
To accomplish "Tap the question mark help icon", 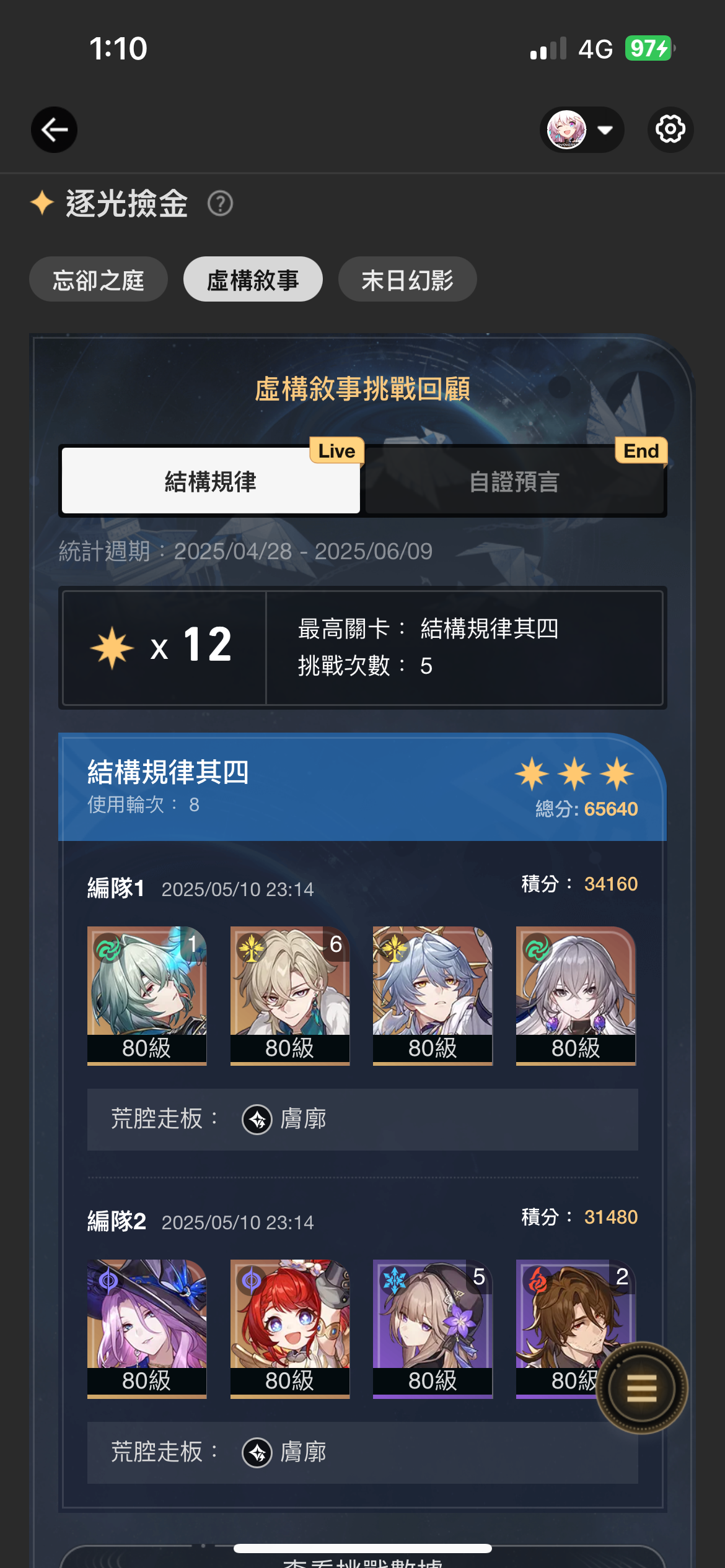I will tap(220, 204).
